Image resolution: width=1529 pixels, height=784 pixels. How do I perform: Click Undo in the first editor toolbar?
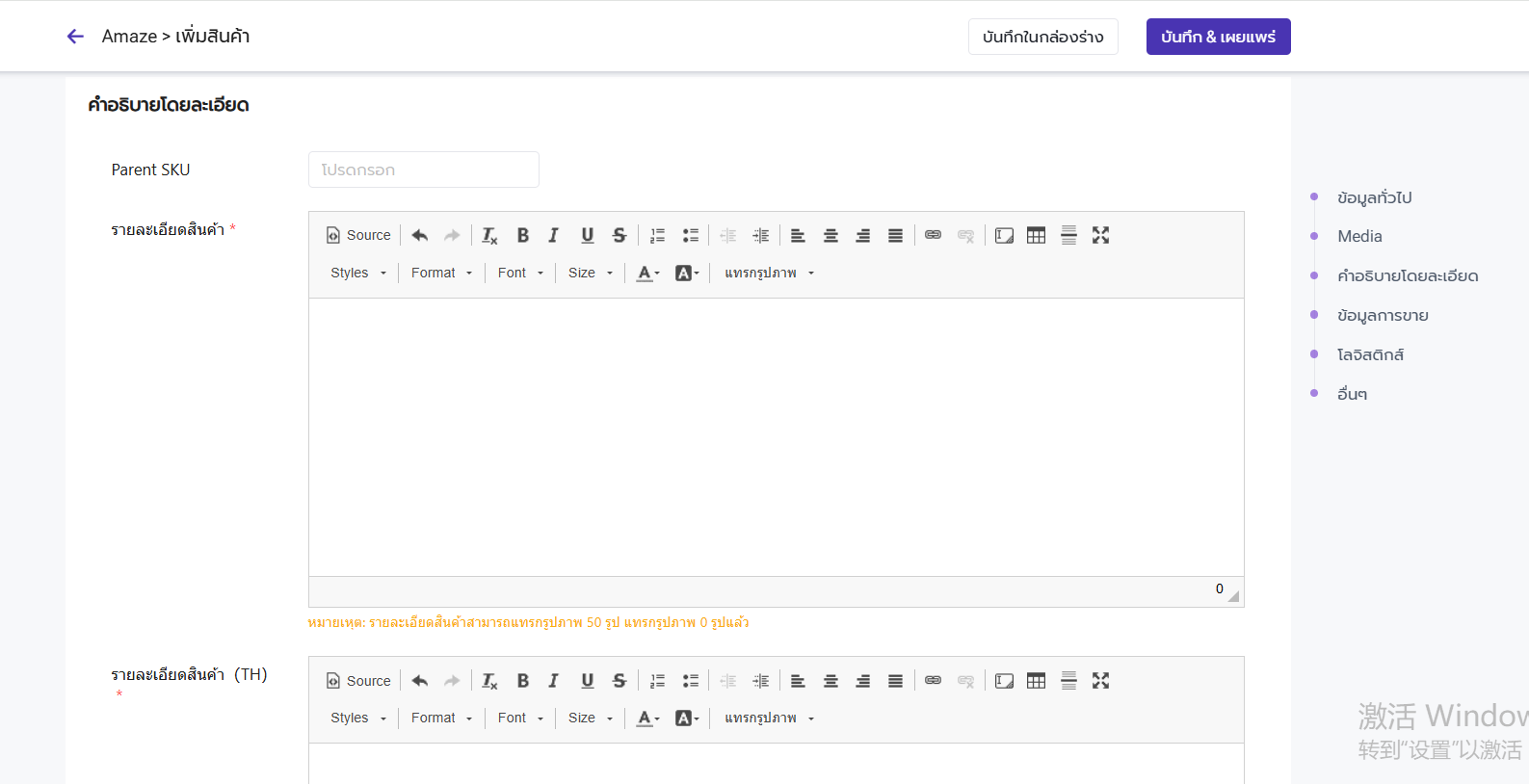419,235
